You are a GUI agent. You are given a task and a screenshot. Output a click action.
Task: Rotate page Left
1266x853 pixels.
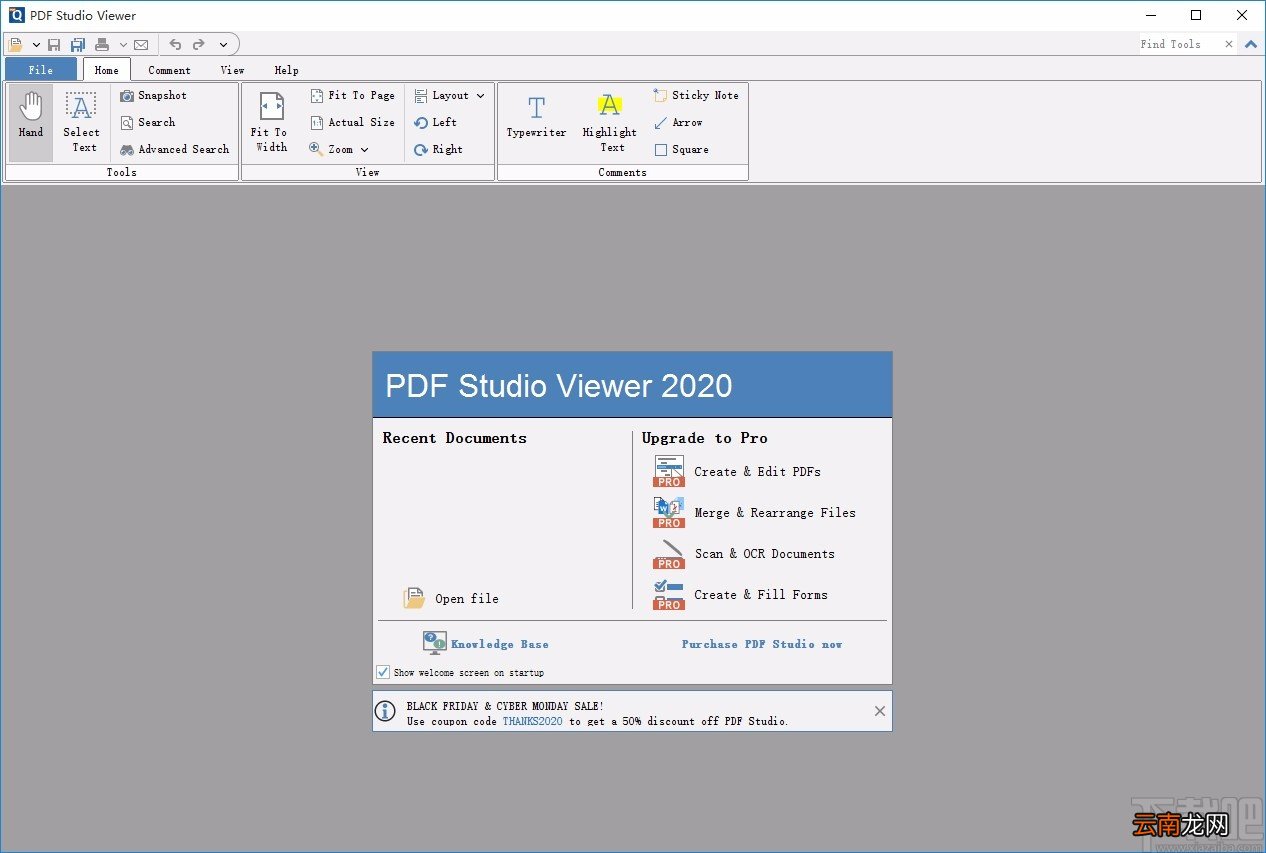pyautogui.click(x=436, y=122)
